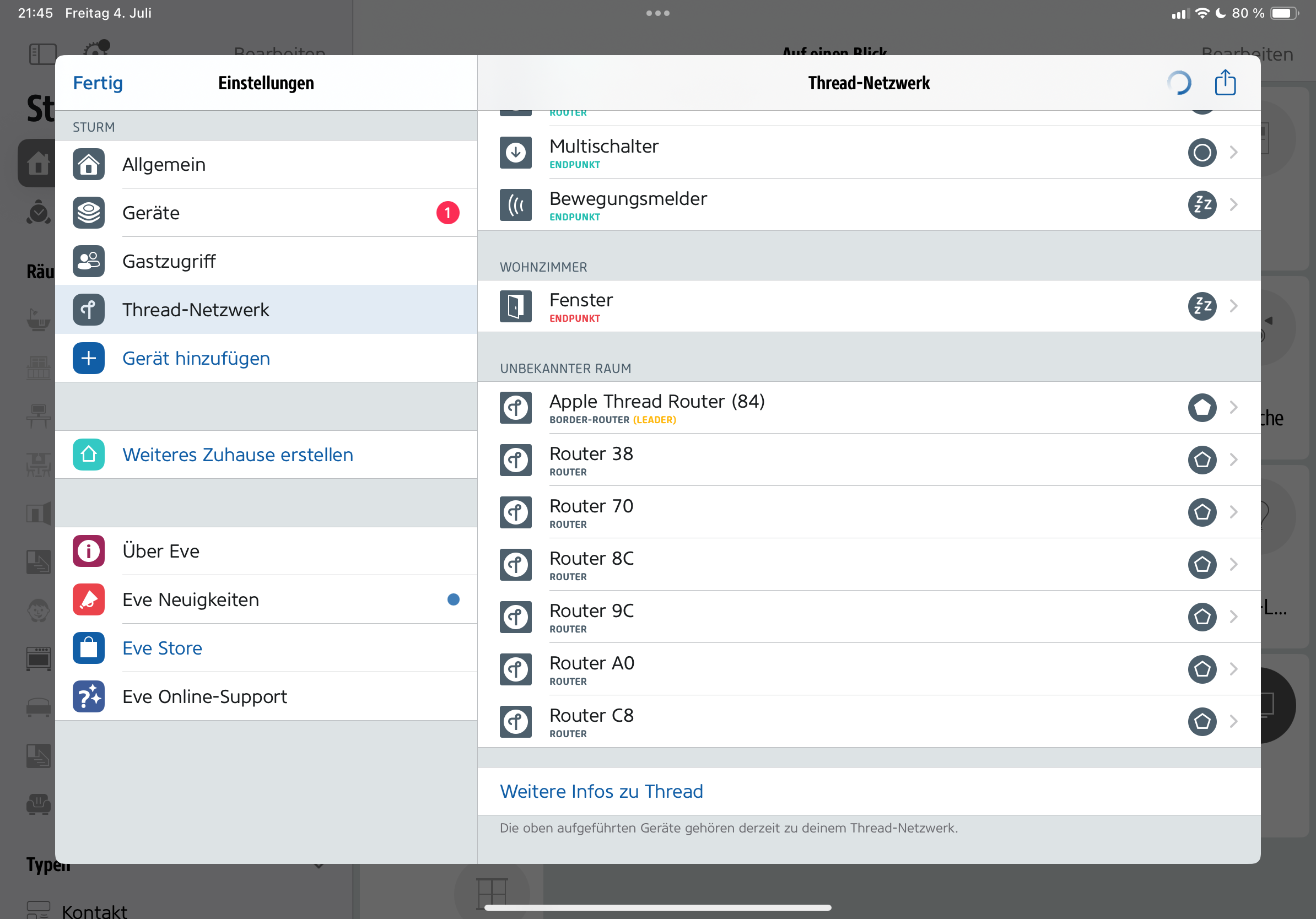Open Bewegungsmelder details via chevron
The image size is (1316, 919).
(x=1233, y=205)
